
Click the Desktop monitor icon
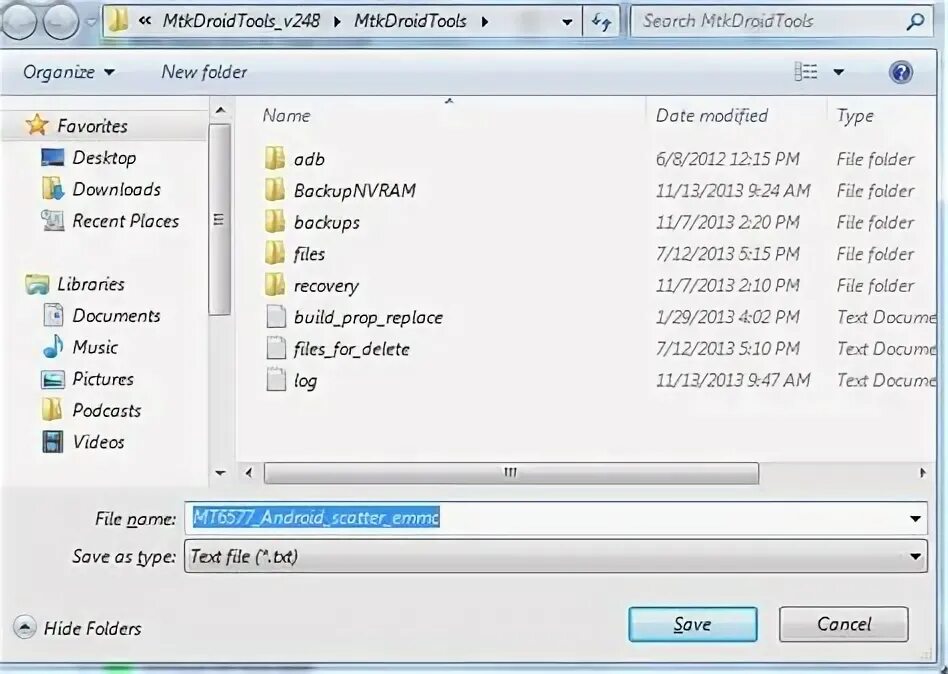(x=53, y=157)
